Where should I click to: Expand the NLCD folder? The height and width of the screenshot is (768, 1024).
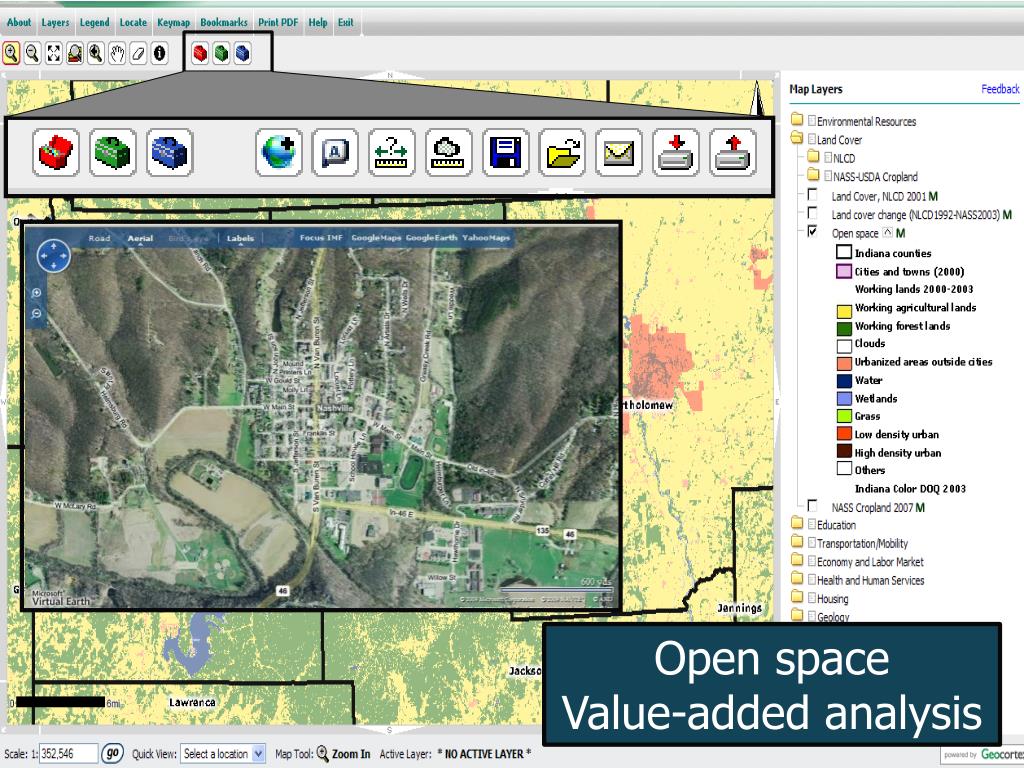[x=813, y=157]
